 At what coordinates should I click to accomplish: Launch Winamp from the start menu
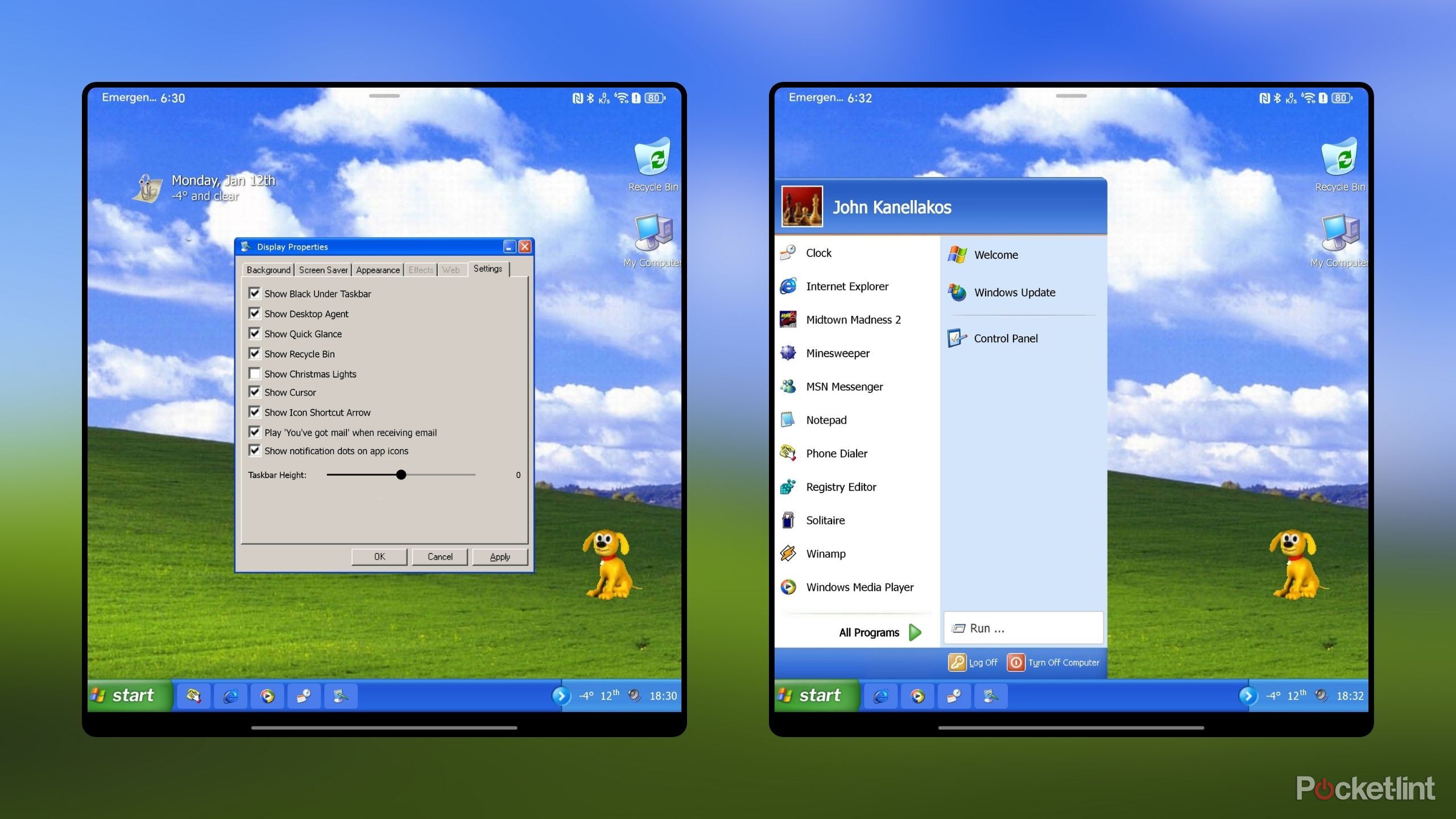point(825,554)
